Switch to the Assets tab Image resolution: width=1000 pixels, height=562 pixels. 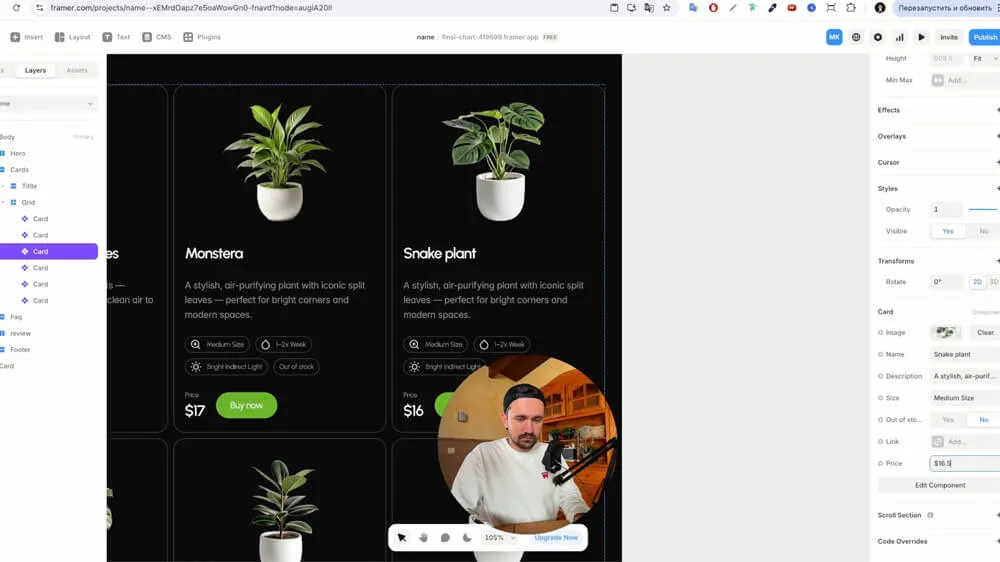point(77,70)
